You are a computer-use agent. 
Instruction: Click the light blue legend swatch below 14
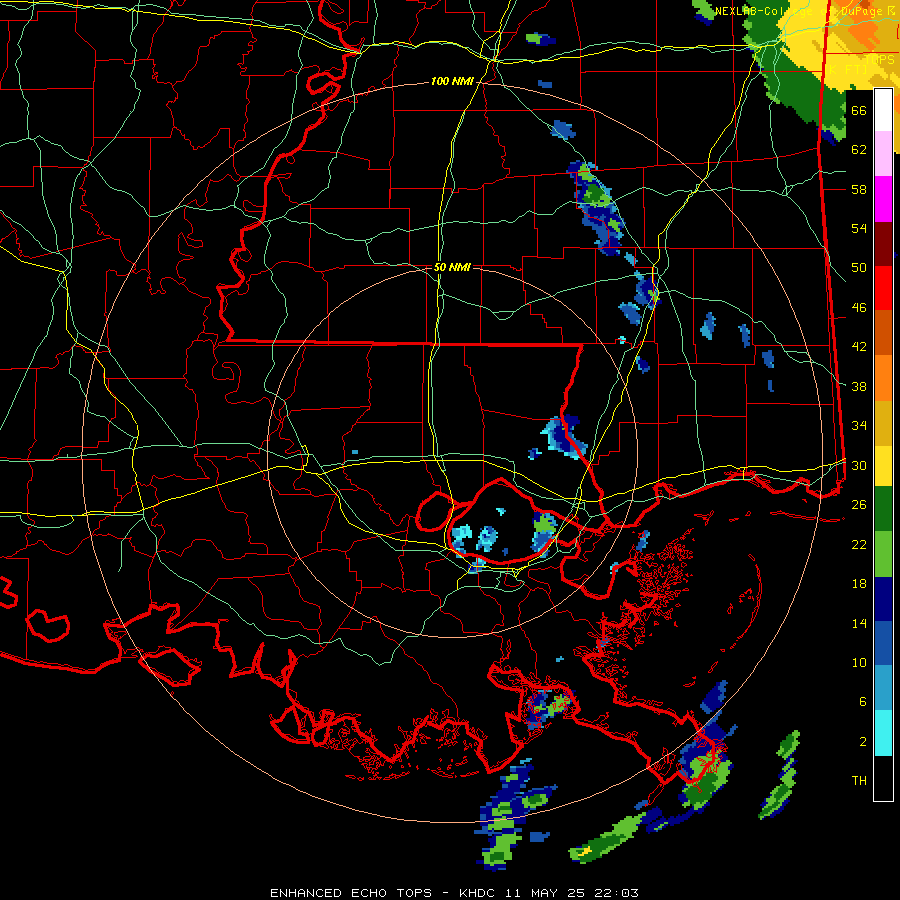click(883, 688)
